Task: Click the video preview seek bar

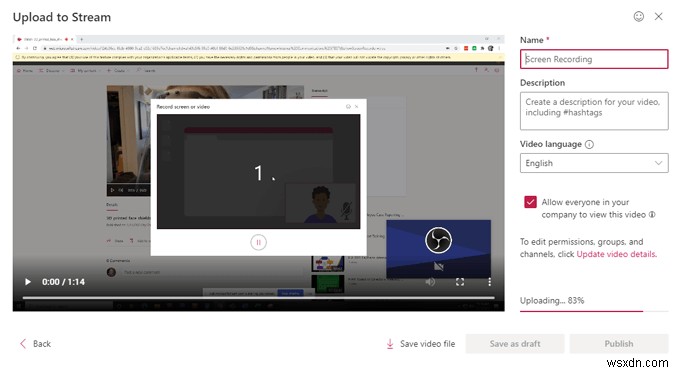Action: 258,298
